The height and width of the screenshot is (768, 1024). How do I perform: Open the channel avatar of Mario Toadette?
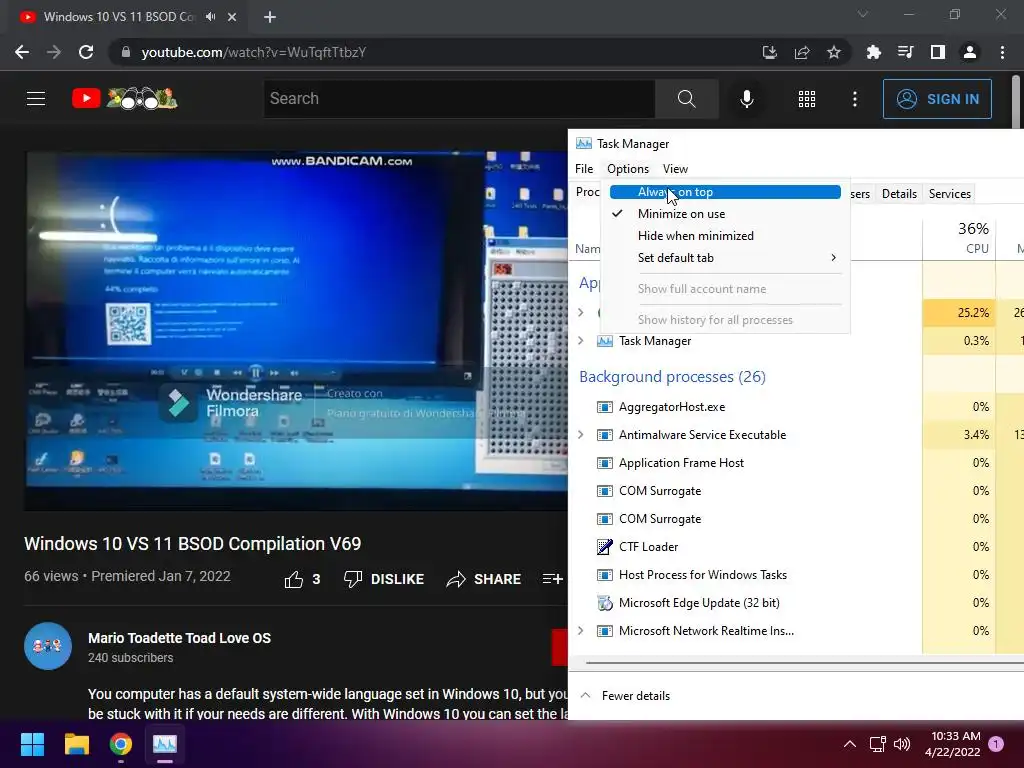click(48, 646)
